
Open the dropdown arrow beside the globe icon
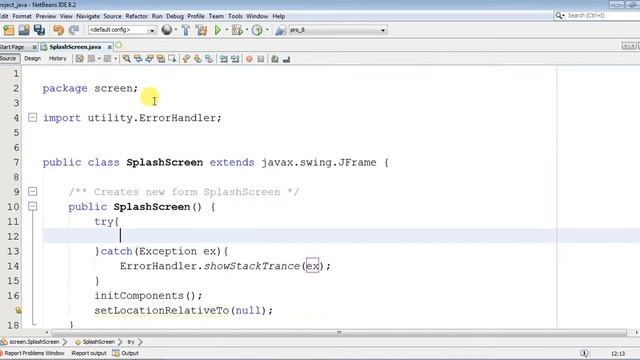click(x=176, y=30)
